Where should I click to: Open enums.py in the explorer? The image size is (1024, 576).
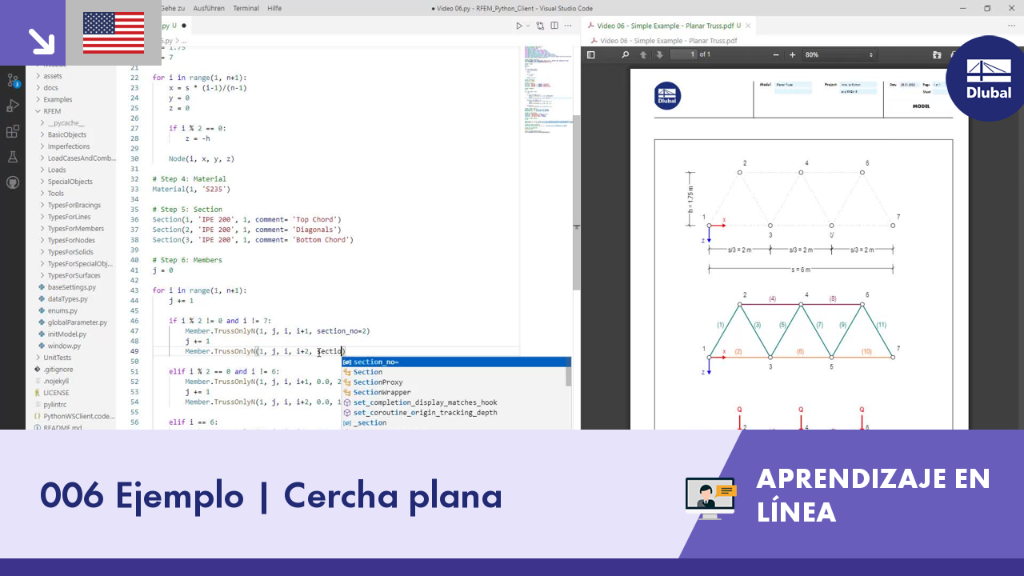[x=62, y=311]
